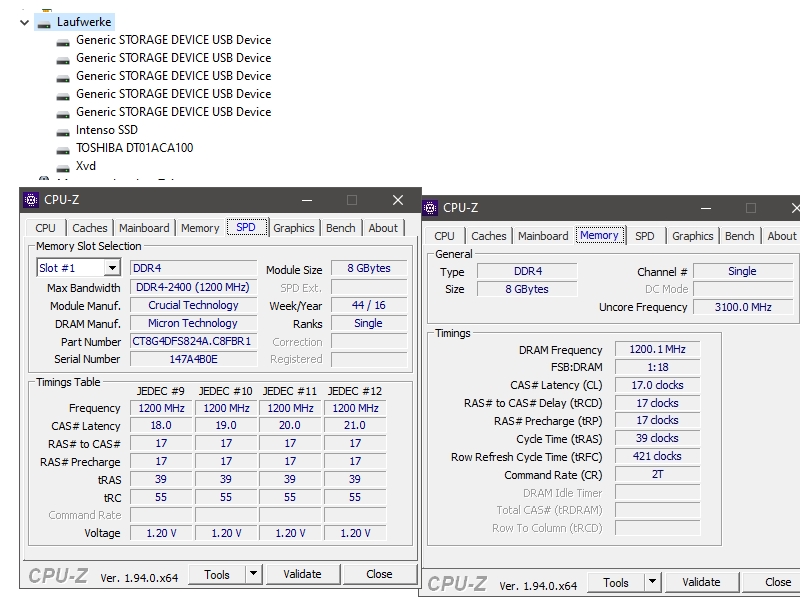
Task: Open the Bench tab in left CPU-Z window
Action: click(340, 228)
